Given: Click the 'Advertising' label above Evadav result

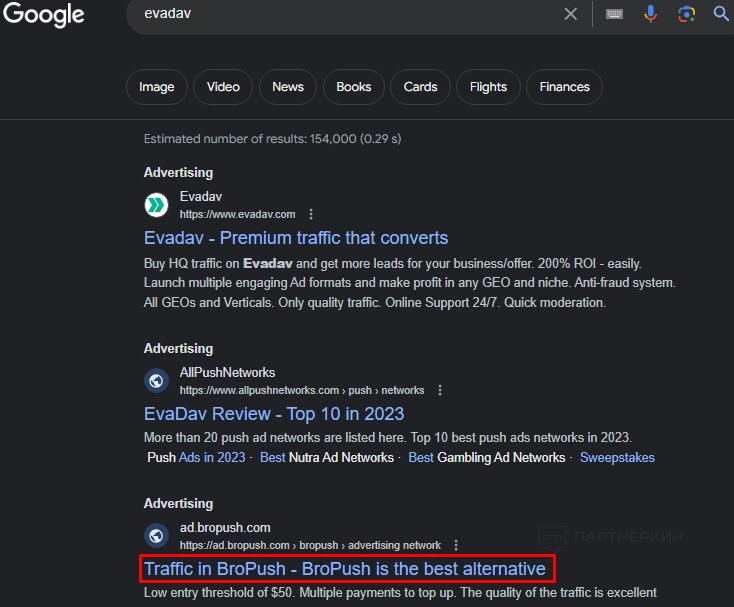Looking at the screenshot, I should (178, 173).
